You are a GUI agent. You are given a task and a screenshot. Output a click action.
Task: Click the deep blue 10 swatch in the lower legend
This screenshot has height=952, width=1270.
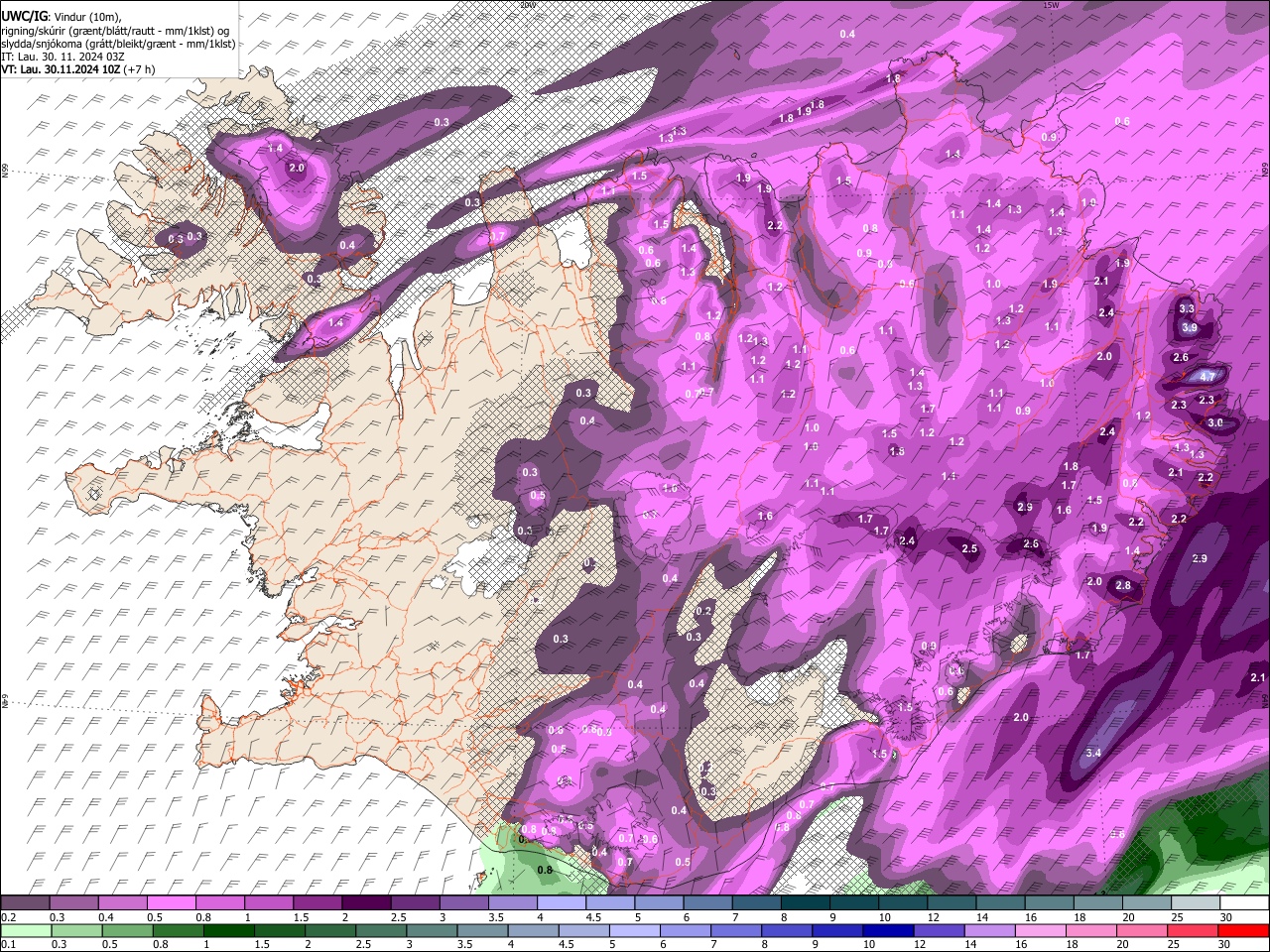click(x=888, y=930)
